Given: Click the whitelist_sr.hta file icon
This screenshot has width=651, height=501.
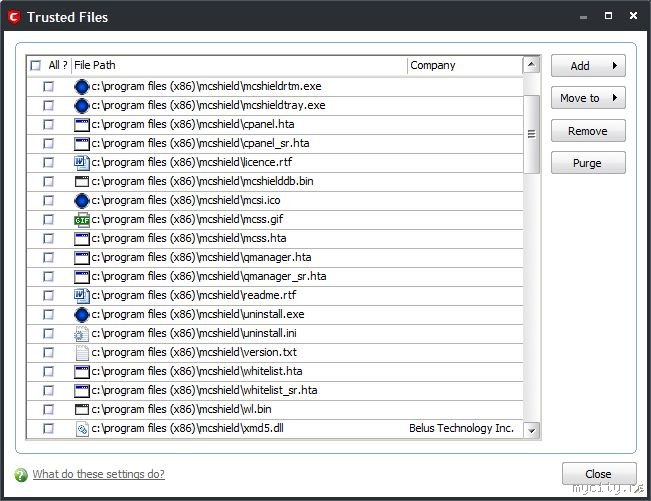Looking at the screenshot, I should 82,391.
